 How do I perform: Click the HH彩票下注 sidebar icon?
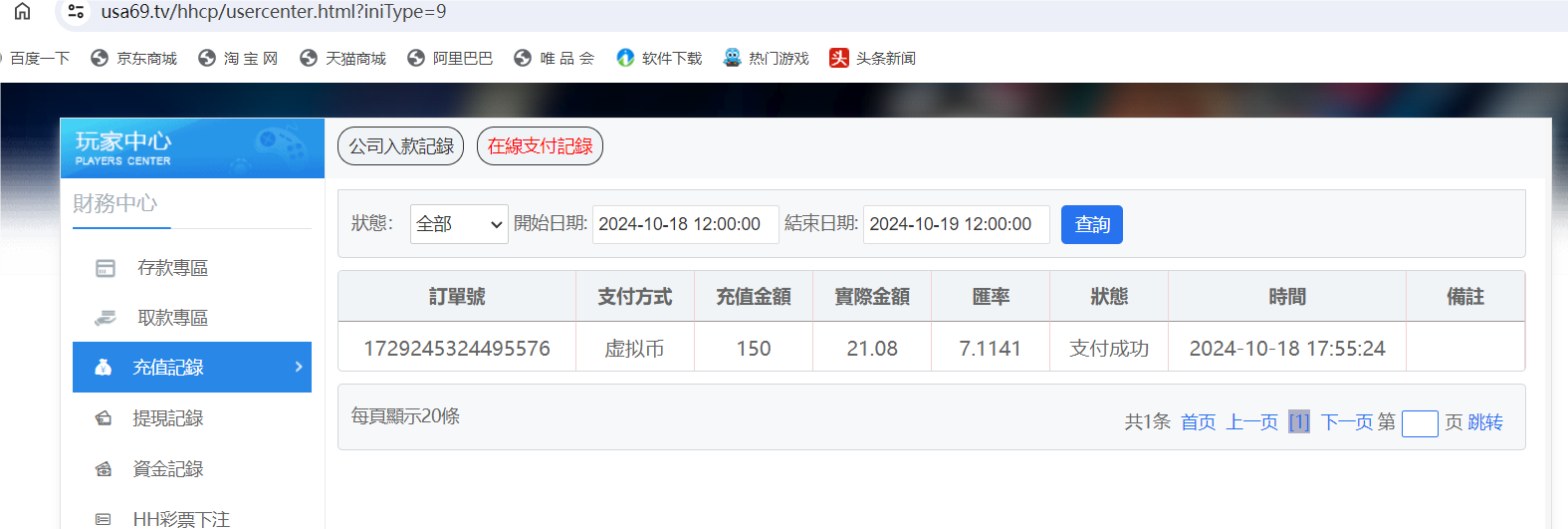pos(104,519)
